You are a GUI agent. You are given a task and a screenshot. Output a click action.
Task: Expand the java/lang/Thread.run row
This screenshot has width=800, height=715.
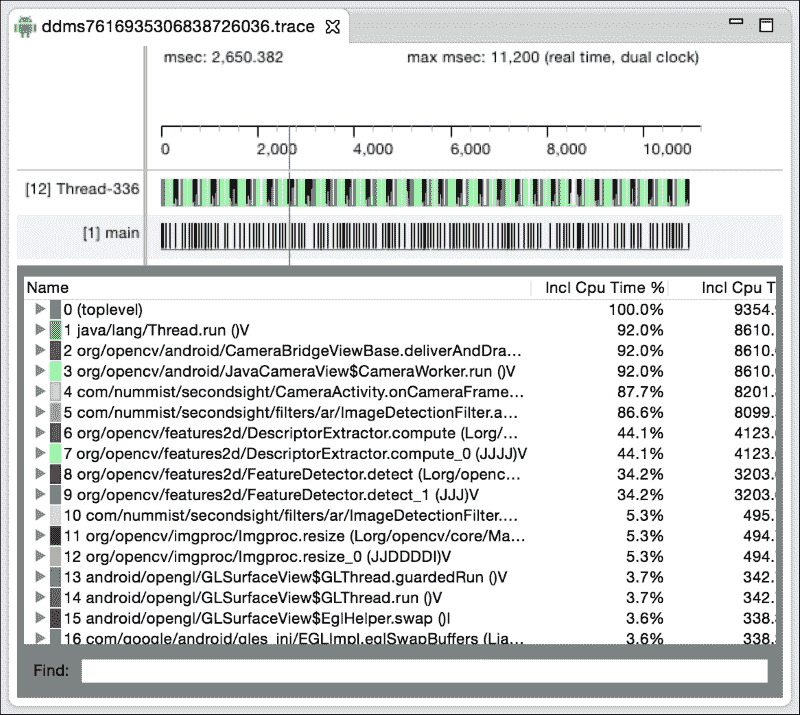[x=40, y=329]
